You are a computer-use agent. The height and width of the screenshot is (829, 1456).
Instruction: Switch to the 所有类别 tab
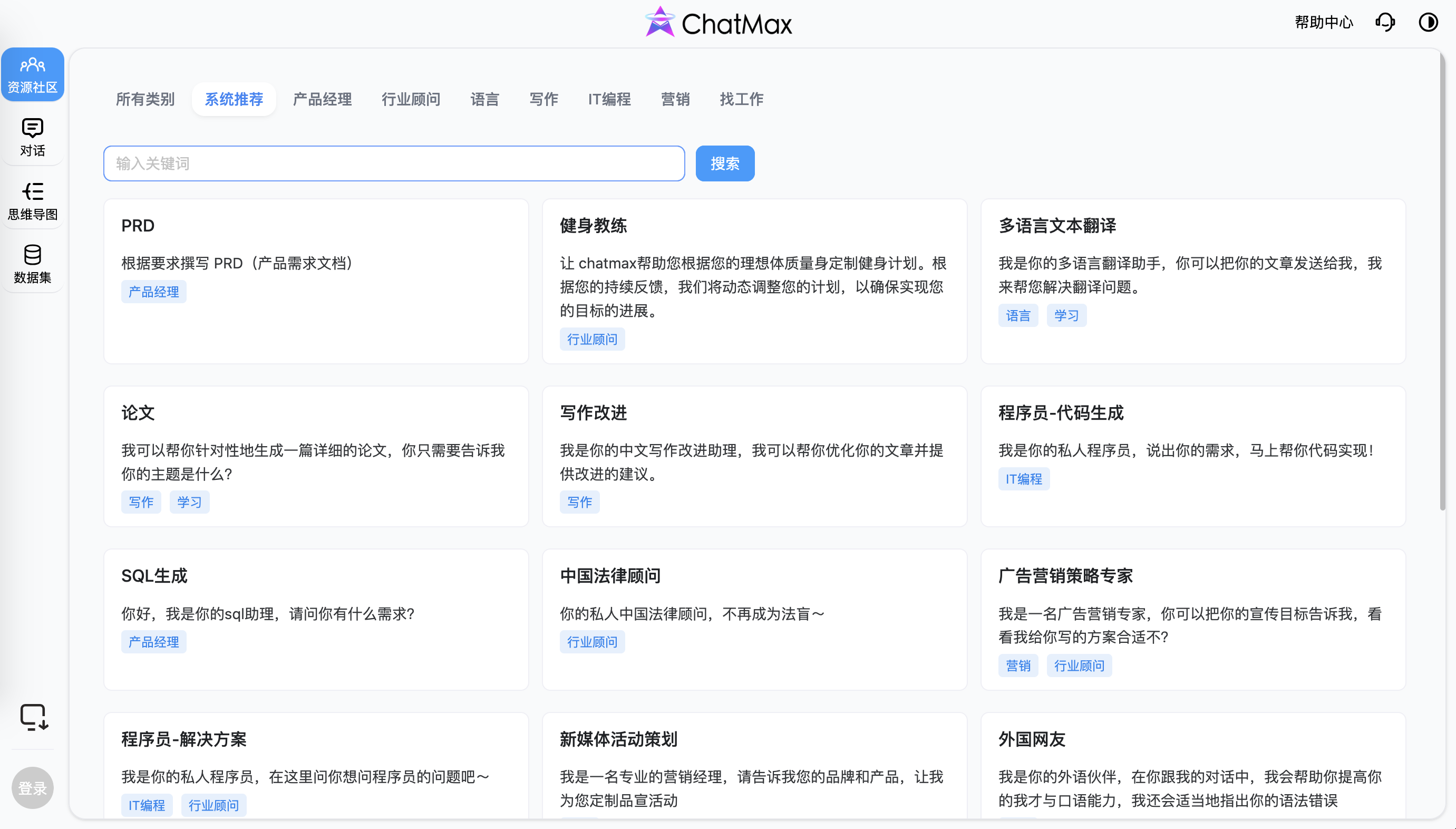coord(145,99)
